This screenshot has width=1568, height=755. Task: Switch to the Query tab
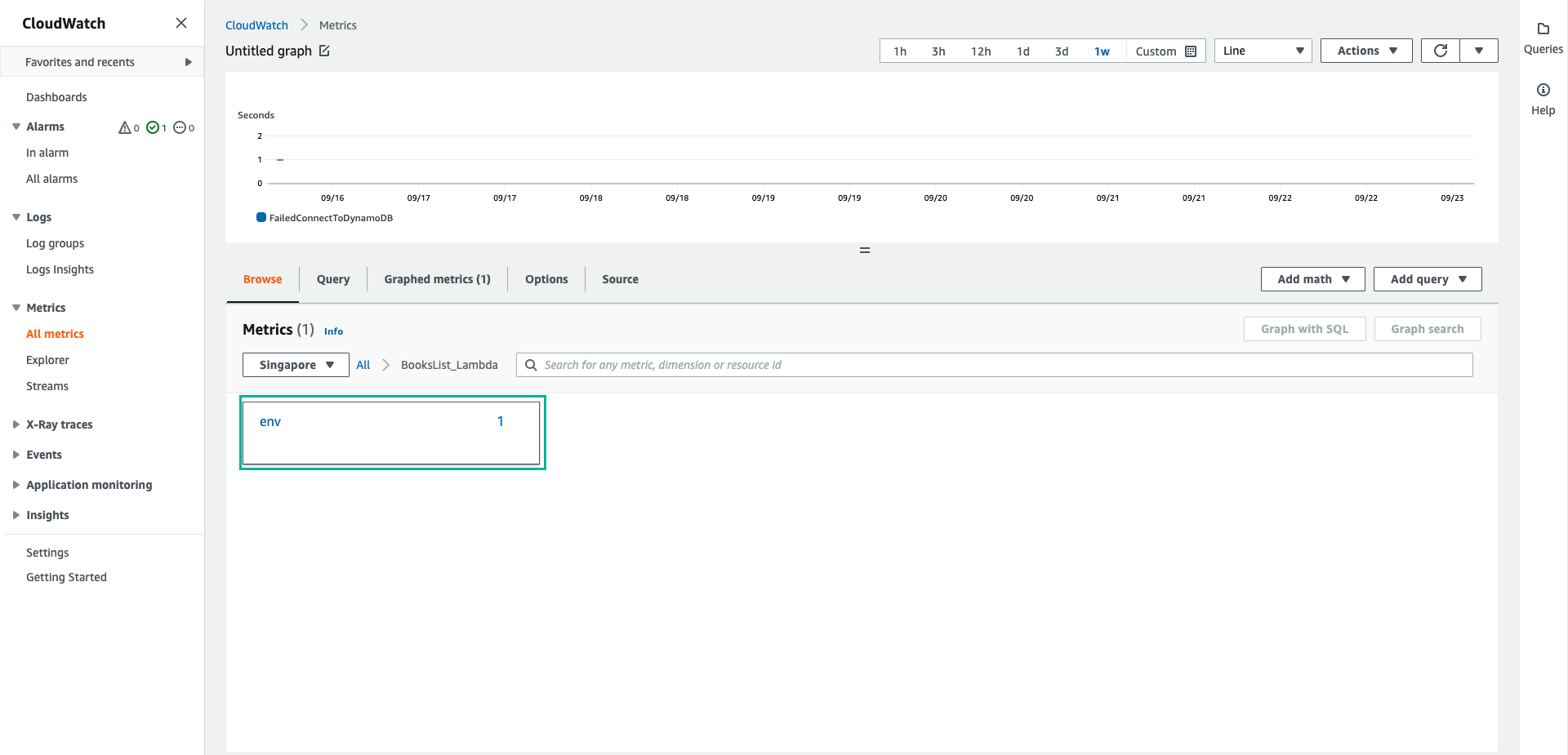333,279
